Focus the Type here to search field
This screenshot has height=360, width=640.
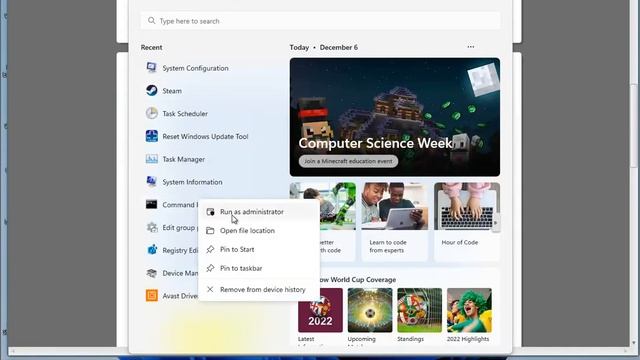(x=320, y=20)
